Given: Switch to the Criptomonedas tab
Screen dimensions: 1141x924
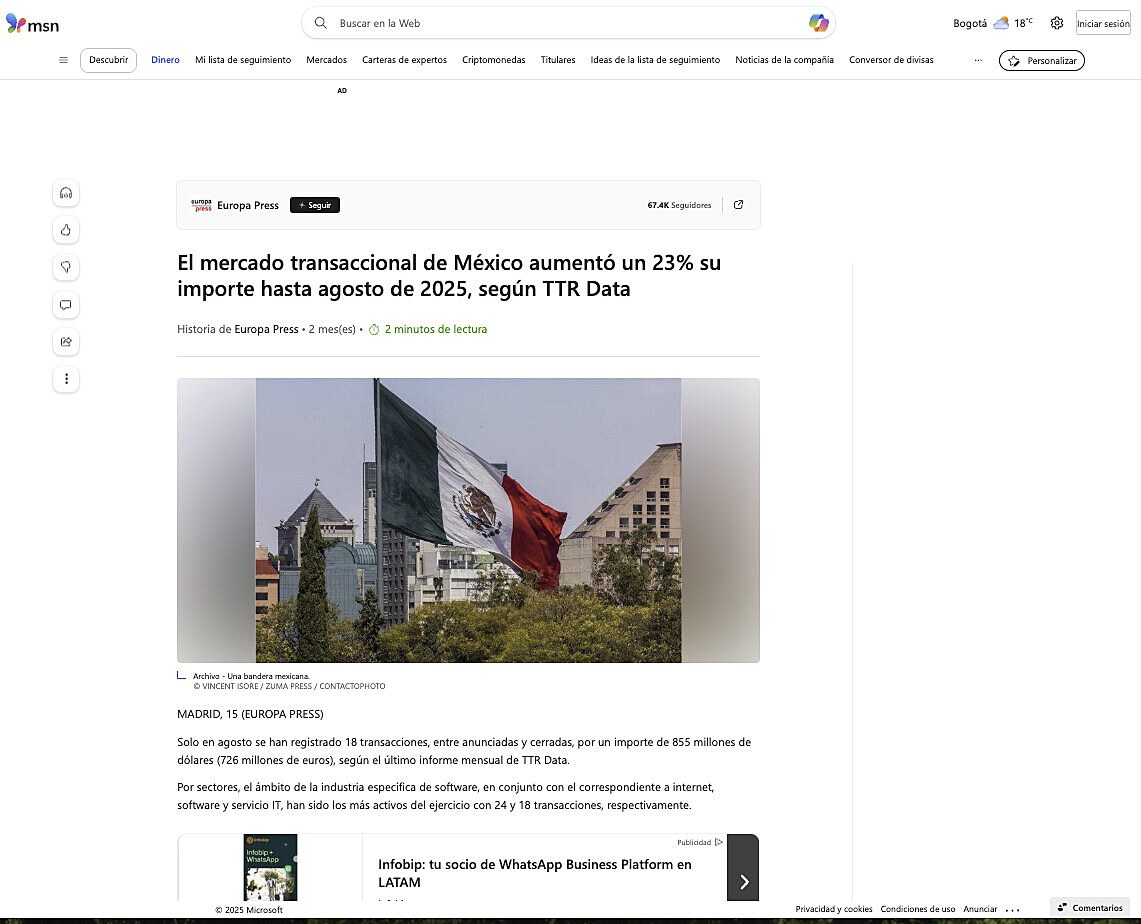Looking at the screenshot, I should click(493, 60).
